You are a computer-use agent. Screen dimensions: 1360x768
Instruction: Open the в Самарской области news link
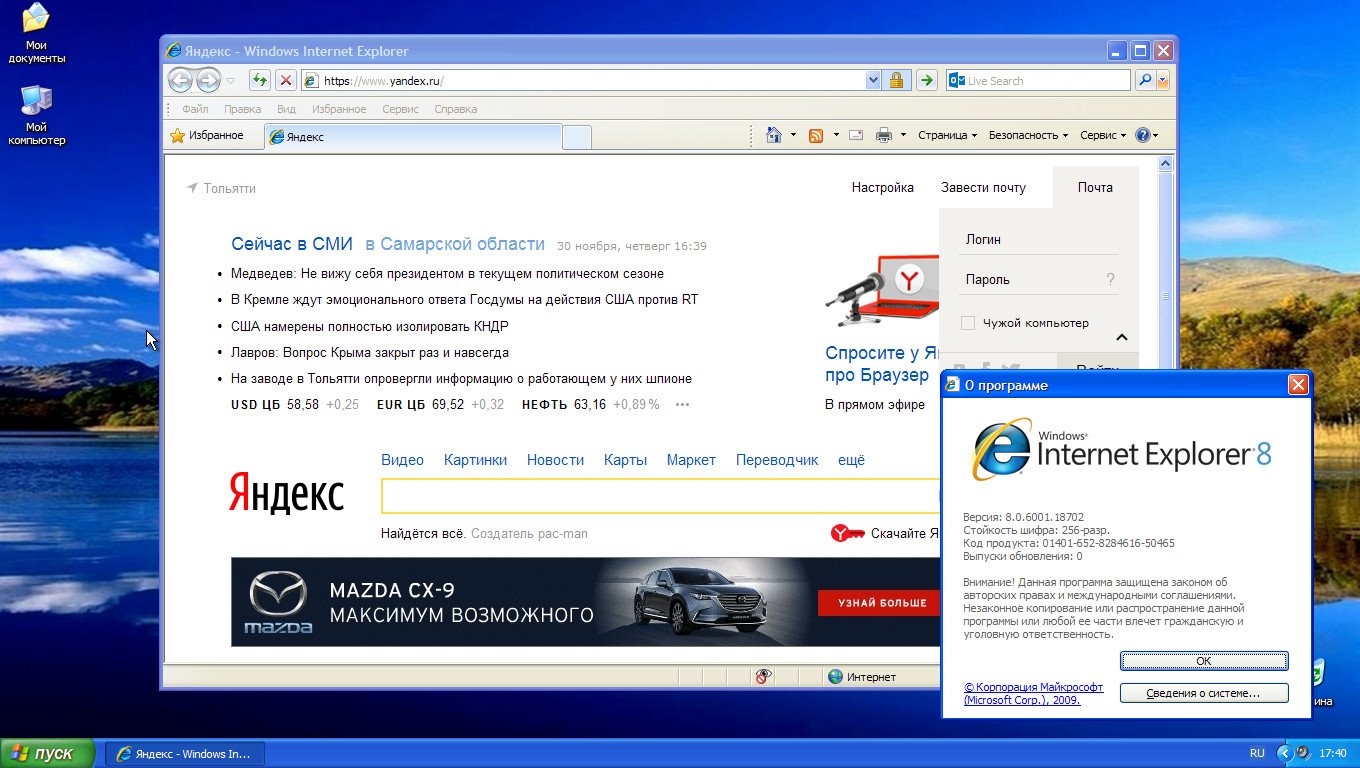click(455, 244)
